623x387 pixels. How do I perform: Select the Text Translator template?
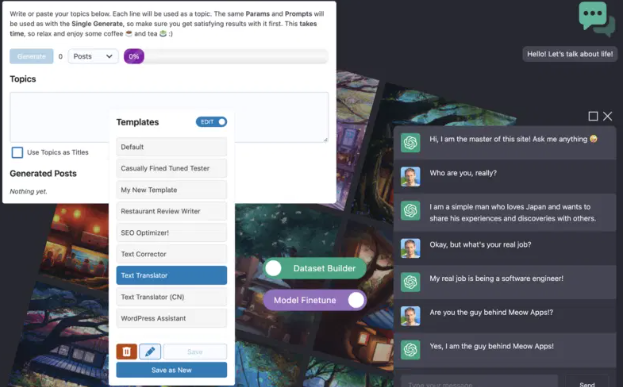pos(172,275)
